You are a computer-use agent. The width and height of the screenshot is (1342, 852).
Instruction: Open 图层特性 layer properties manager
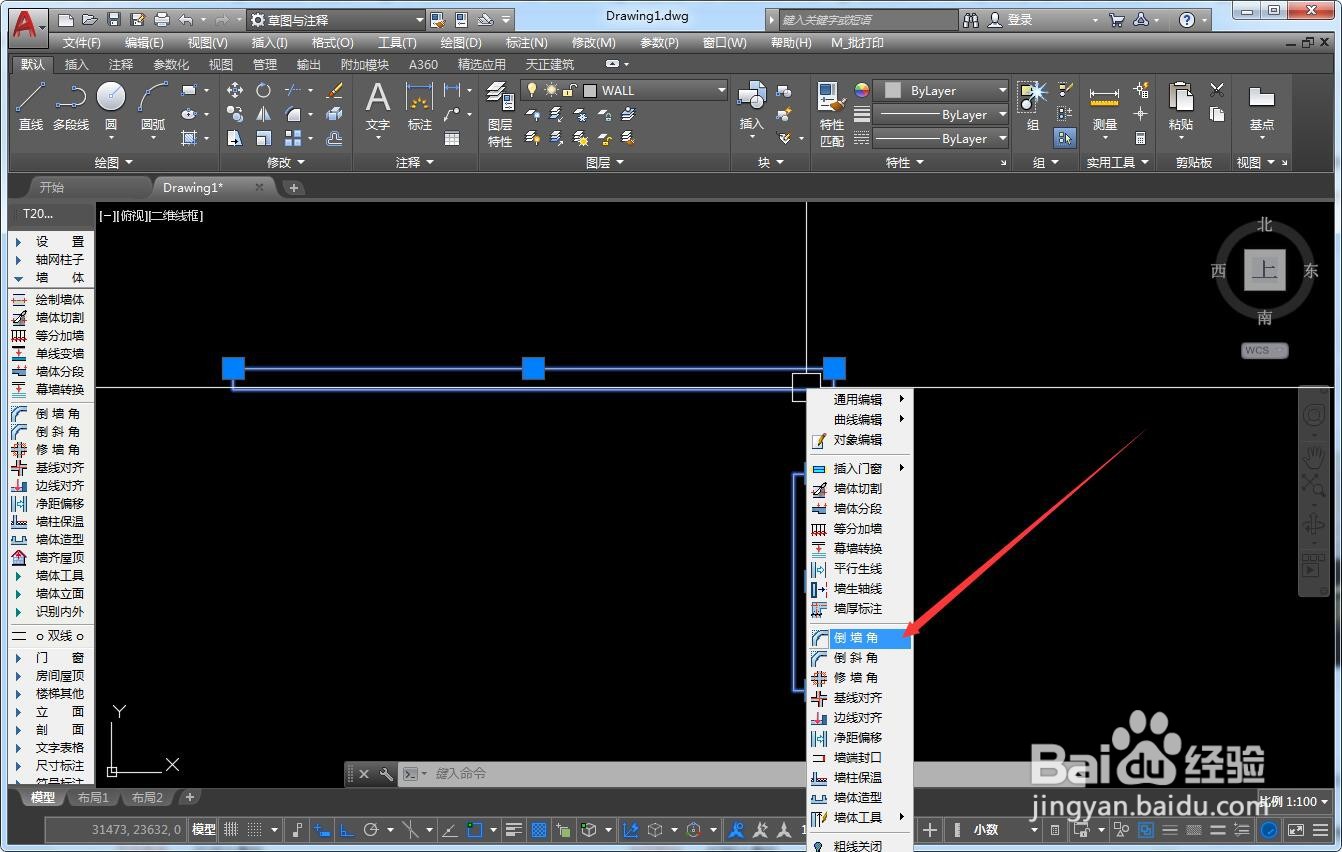[x=500, y=114]
